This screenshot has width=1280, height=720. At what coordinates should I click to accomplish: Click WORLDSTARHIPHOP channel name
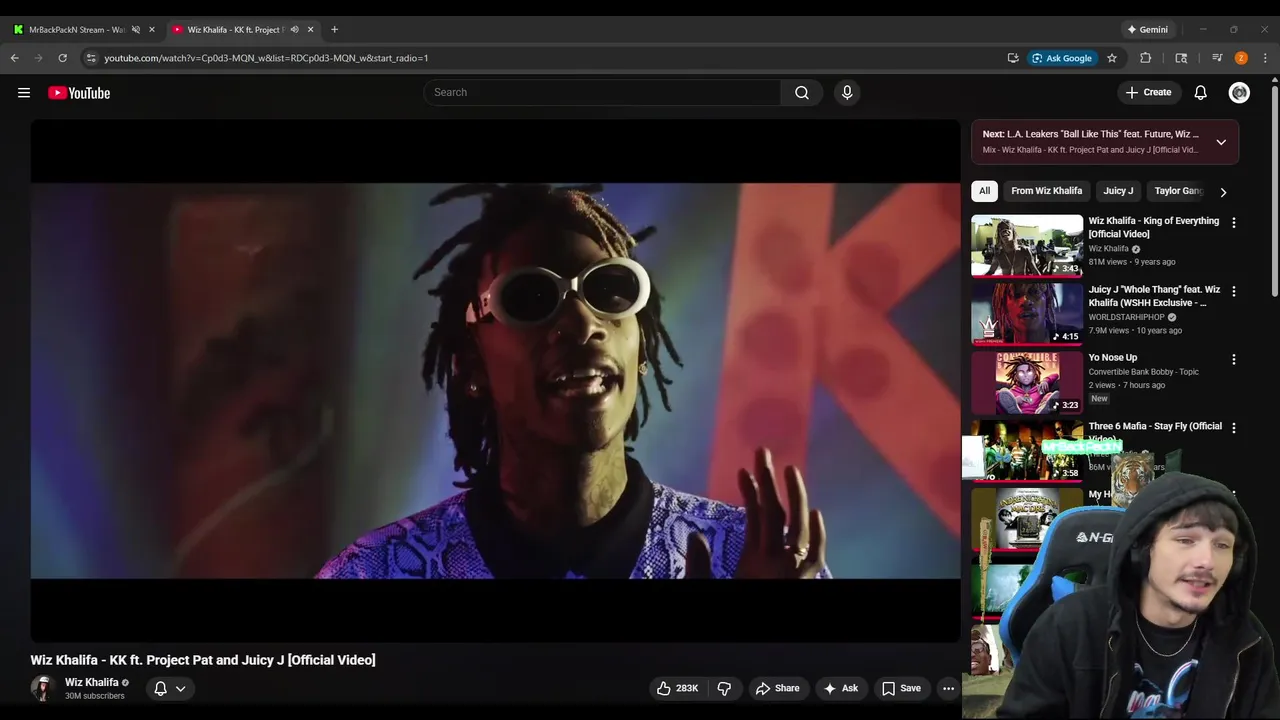[1126, 317]
